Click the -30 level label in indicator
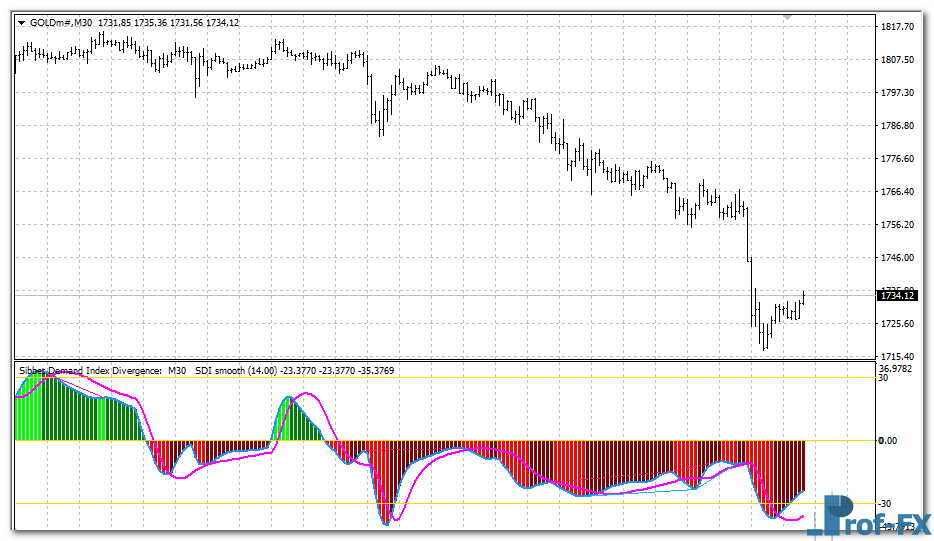Image resolution: width=934 pixels, height=541 pixels. click(x=884, y=504)
